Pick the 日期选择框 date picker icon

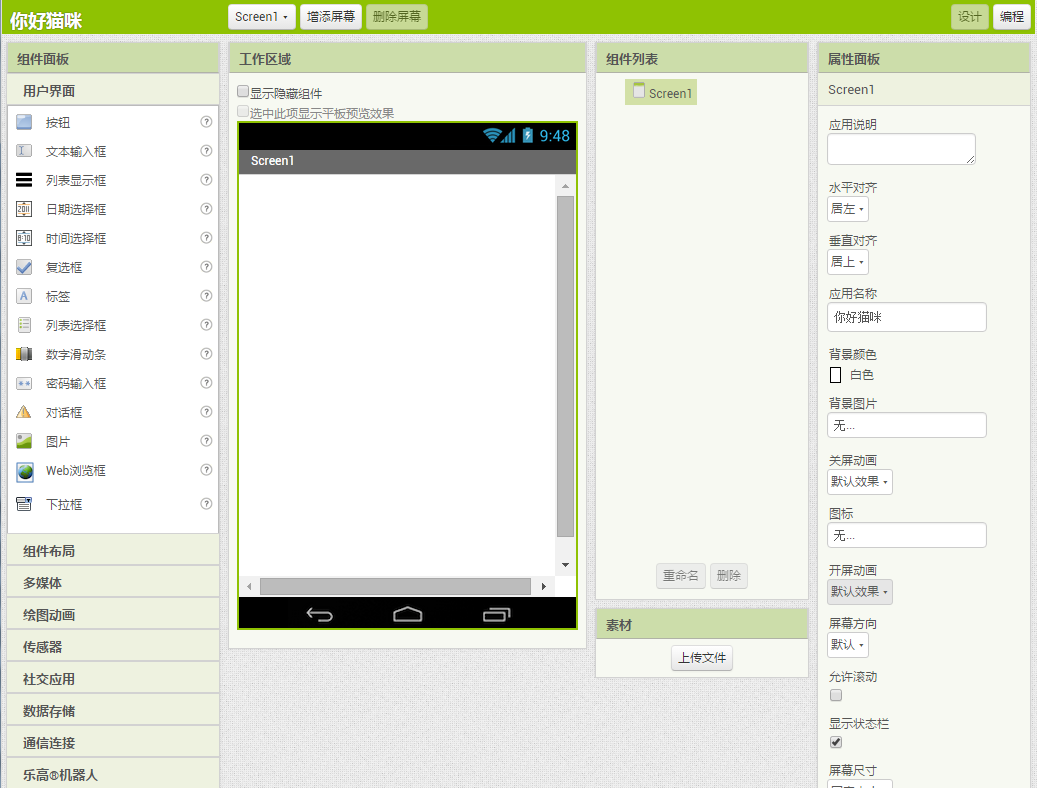25,209
